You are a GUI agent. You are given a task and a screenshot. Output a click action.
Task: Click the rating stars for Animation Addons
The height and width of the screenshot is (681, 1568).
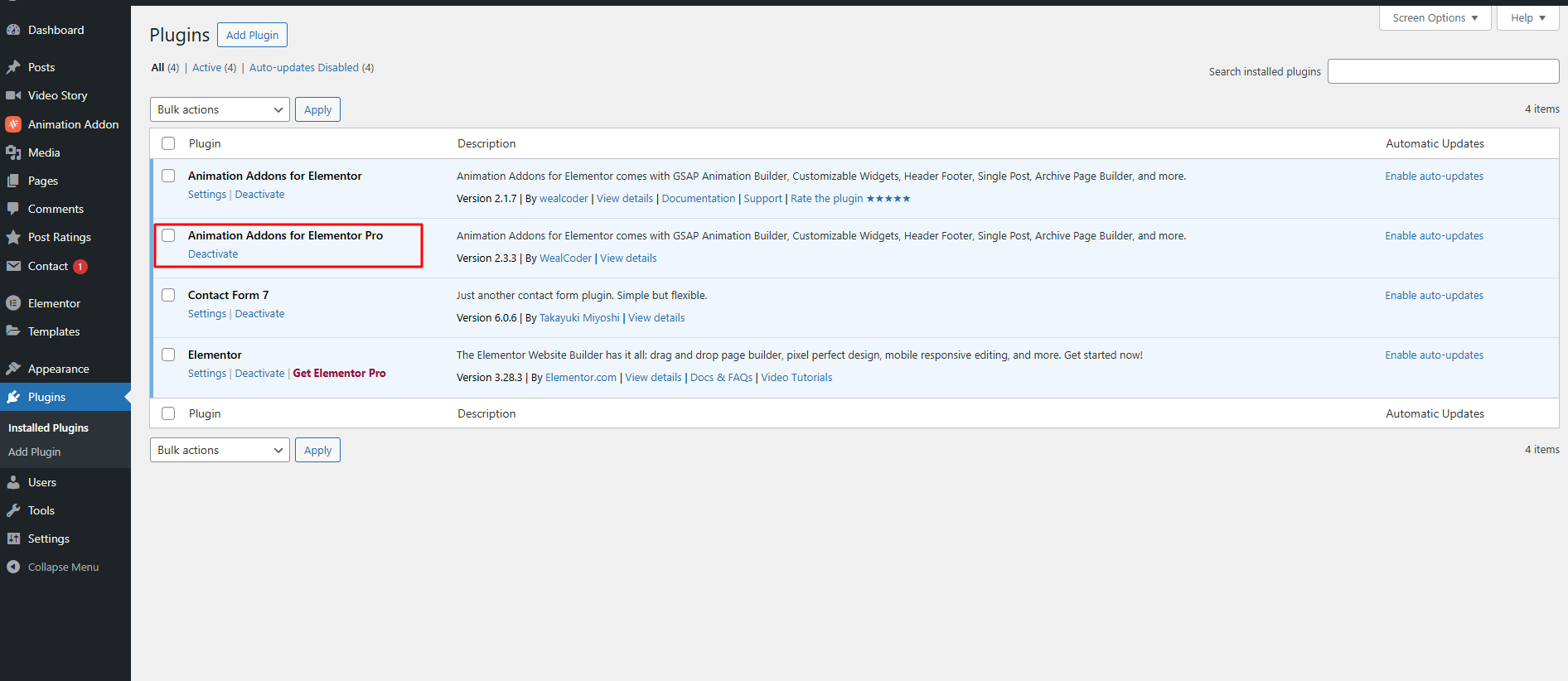coord(888,199)
